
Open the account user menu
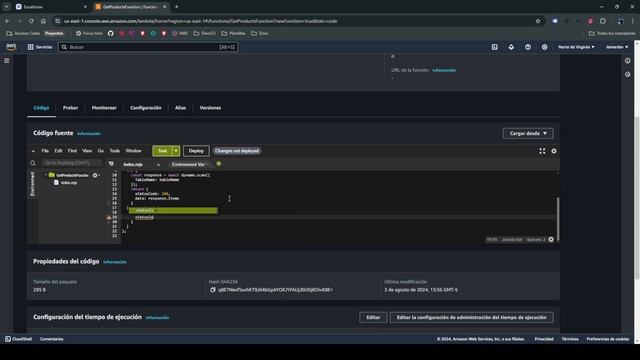coord(617,47)
